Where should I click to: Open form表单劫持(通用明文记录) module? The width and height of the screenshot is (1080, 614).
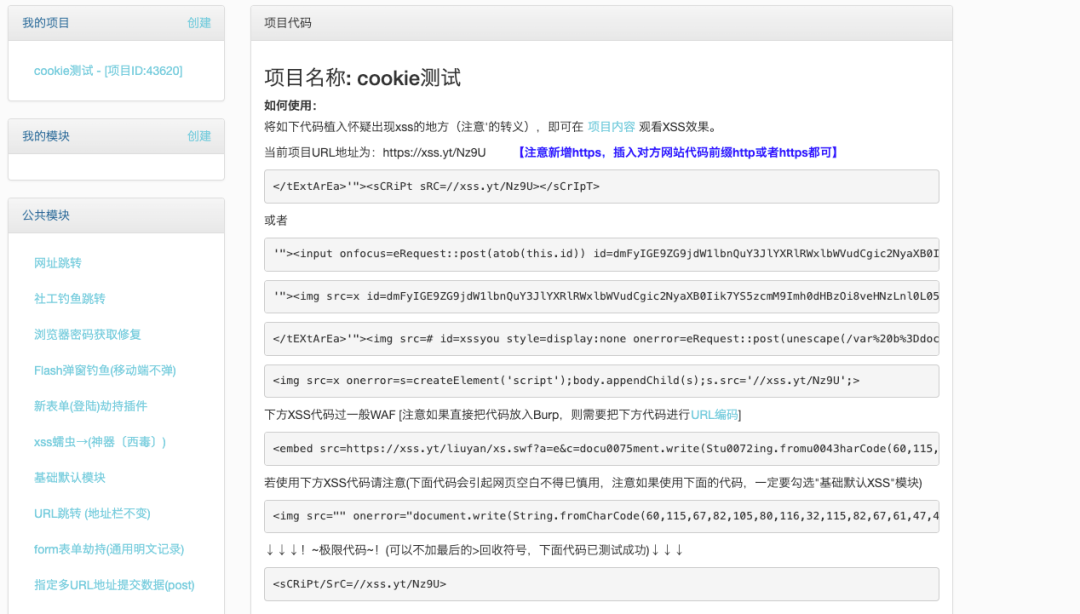(x=109, y=549)
